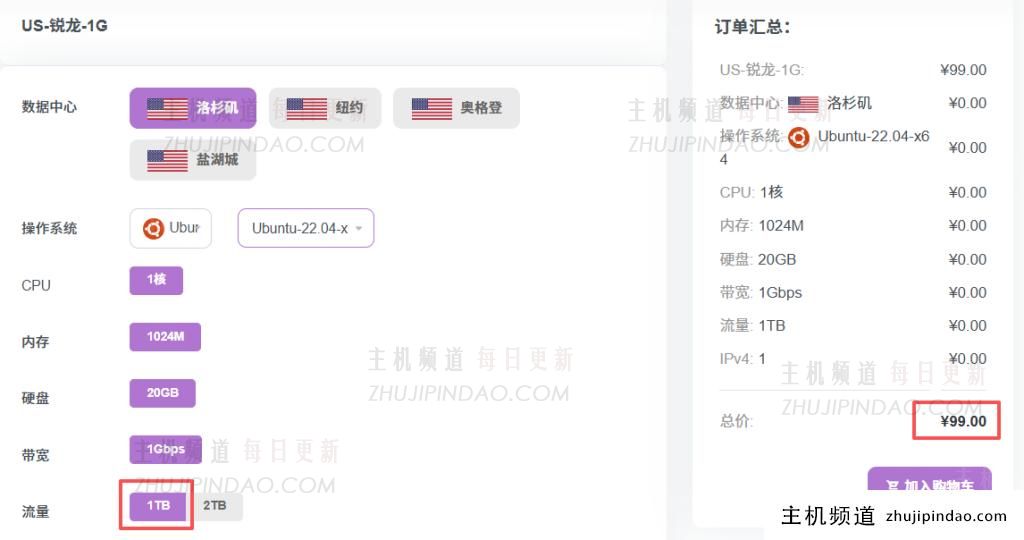Click the 带宽: 1Gbps summary line
The image size is (1024, 540).
tap(761, 293)
